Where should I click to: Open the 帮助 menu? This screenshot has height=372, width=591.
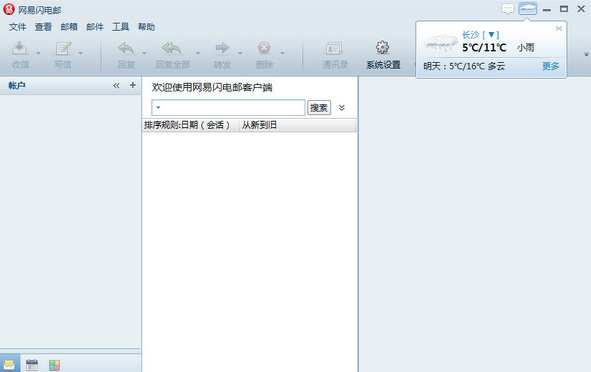(x=146, y=27)
